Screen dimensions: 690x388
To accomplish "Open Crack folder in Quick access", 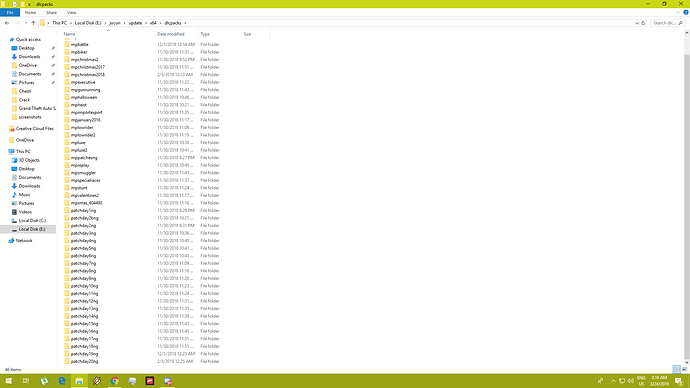I will (x=24, y=100).
